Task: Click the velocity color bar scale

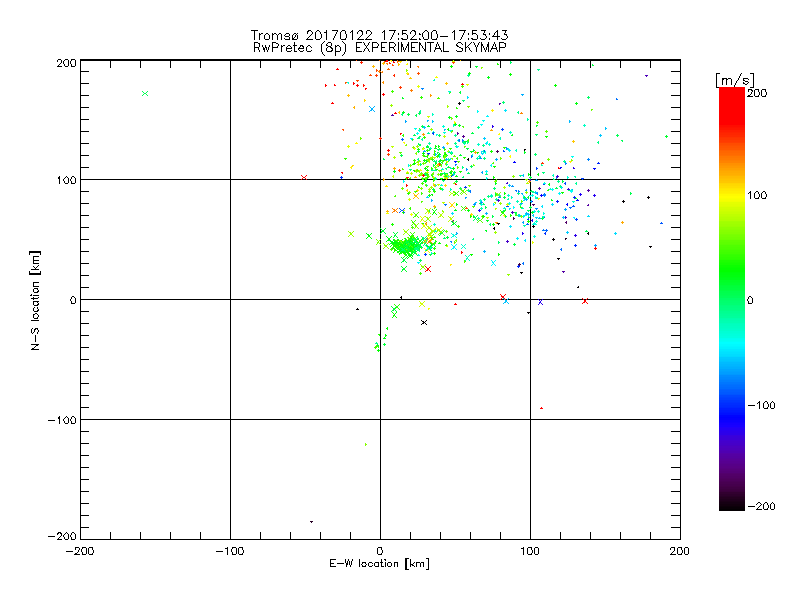Action: 732,298
